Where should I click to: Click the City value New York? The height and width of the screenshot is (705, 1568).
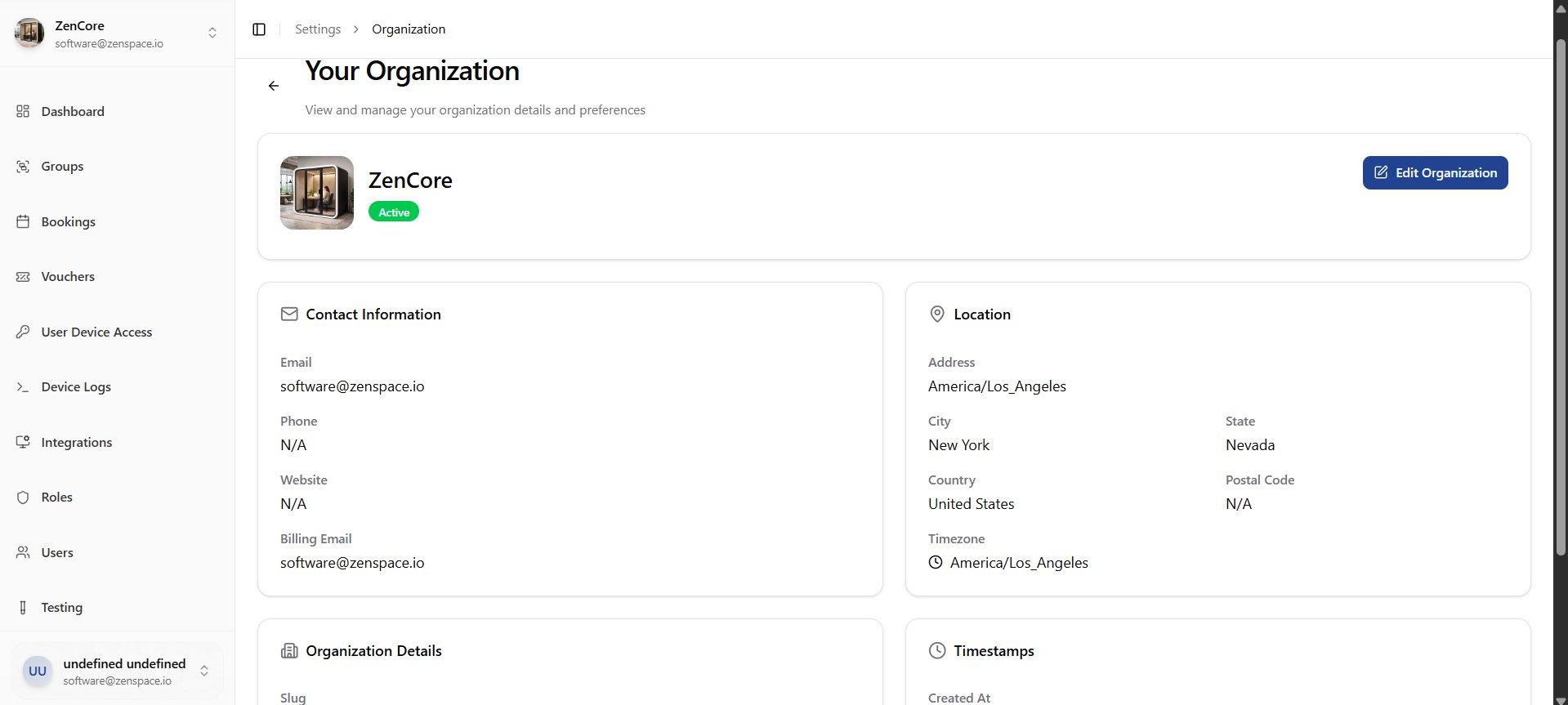[958, 444]
